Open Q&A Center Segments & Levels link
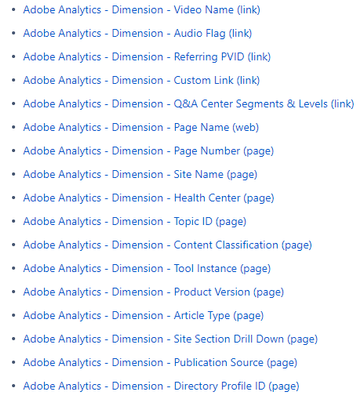Image resolution: width=361 pixels, height=399 pixels. point(188,104)
